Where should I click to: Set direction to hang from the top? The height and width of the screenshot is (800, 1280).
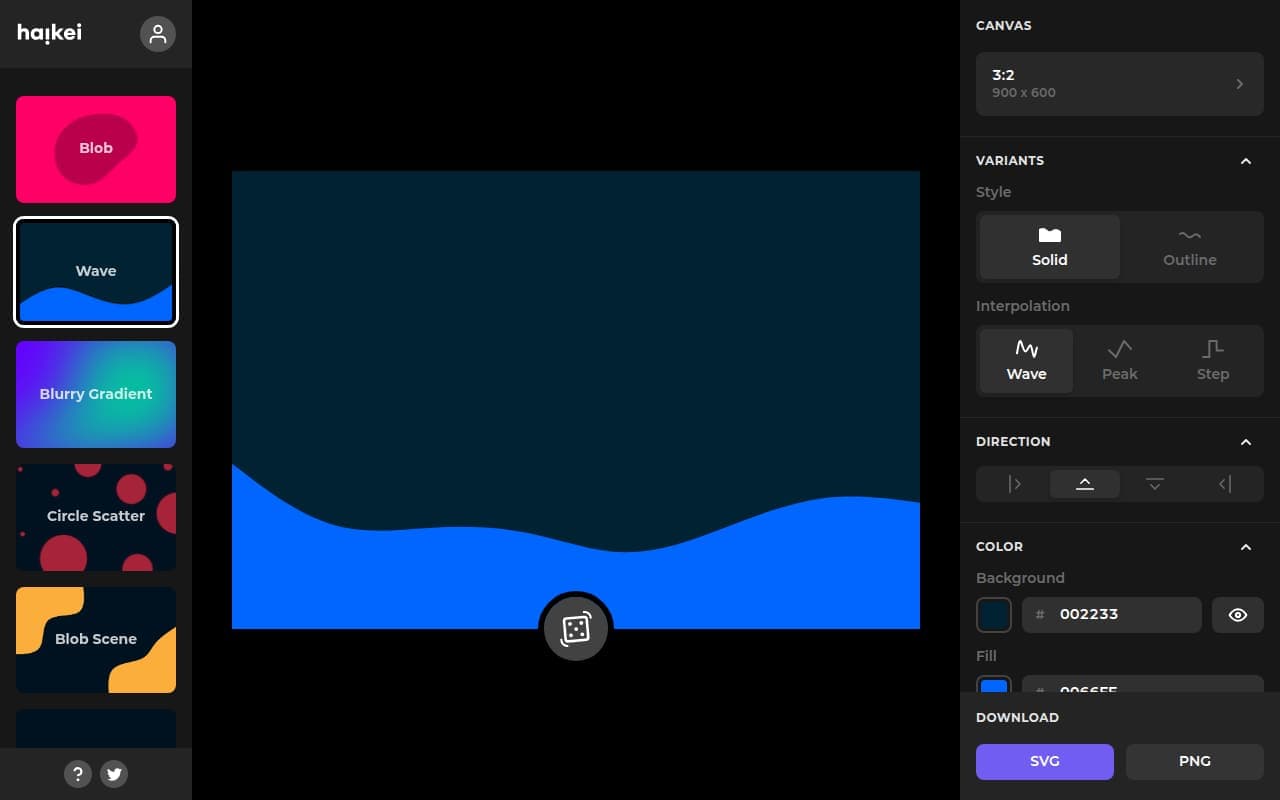(1155, 484)
